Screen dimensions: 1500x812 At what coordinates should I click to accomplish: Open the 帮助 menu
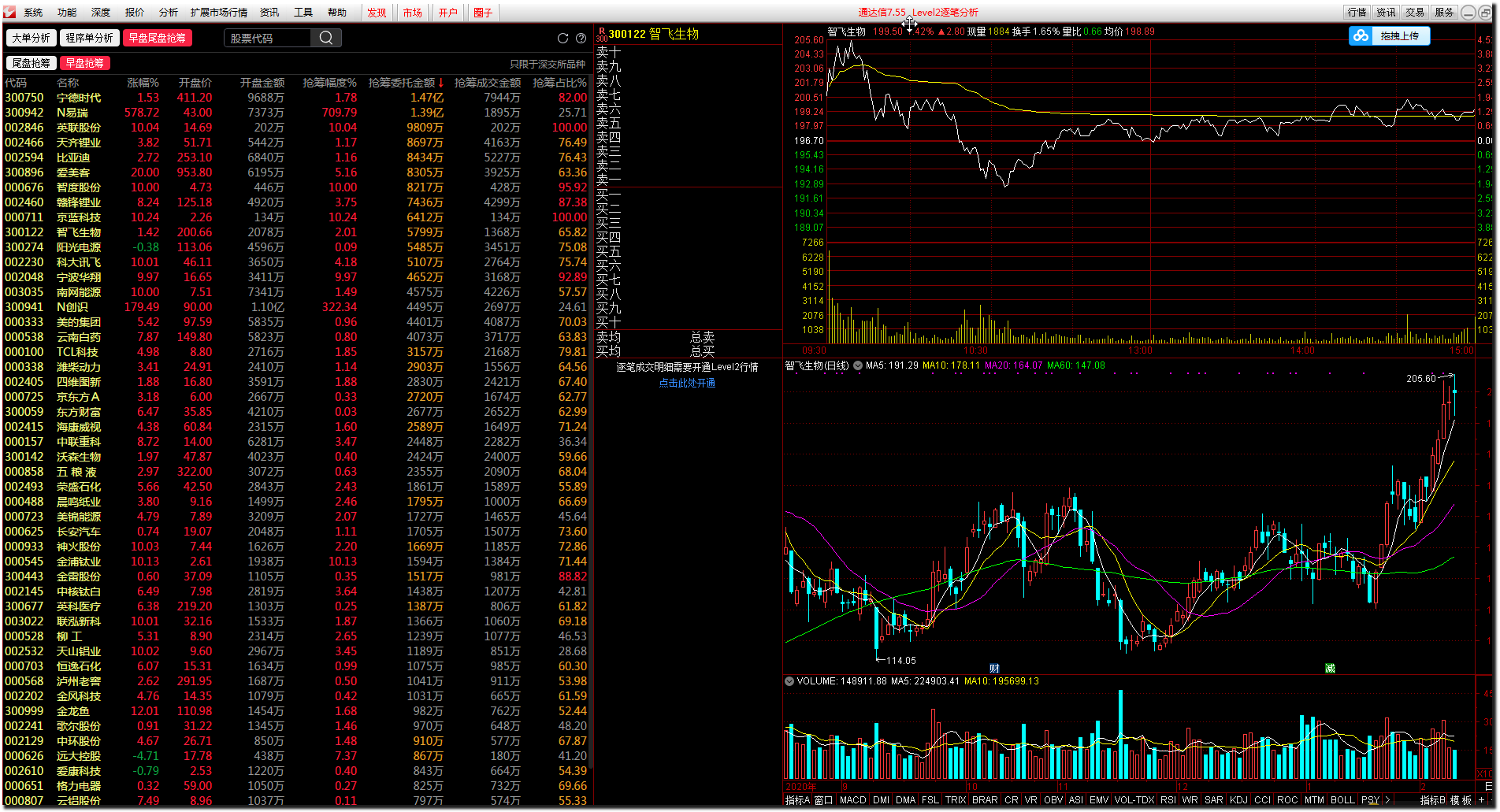337,13
